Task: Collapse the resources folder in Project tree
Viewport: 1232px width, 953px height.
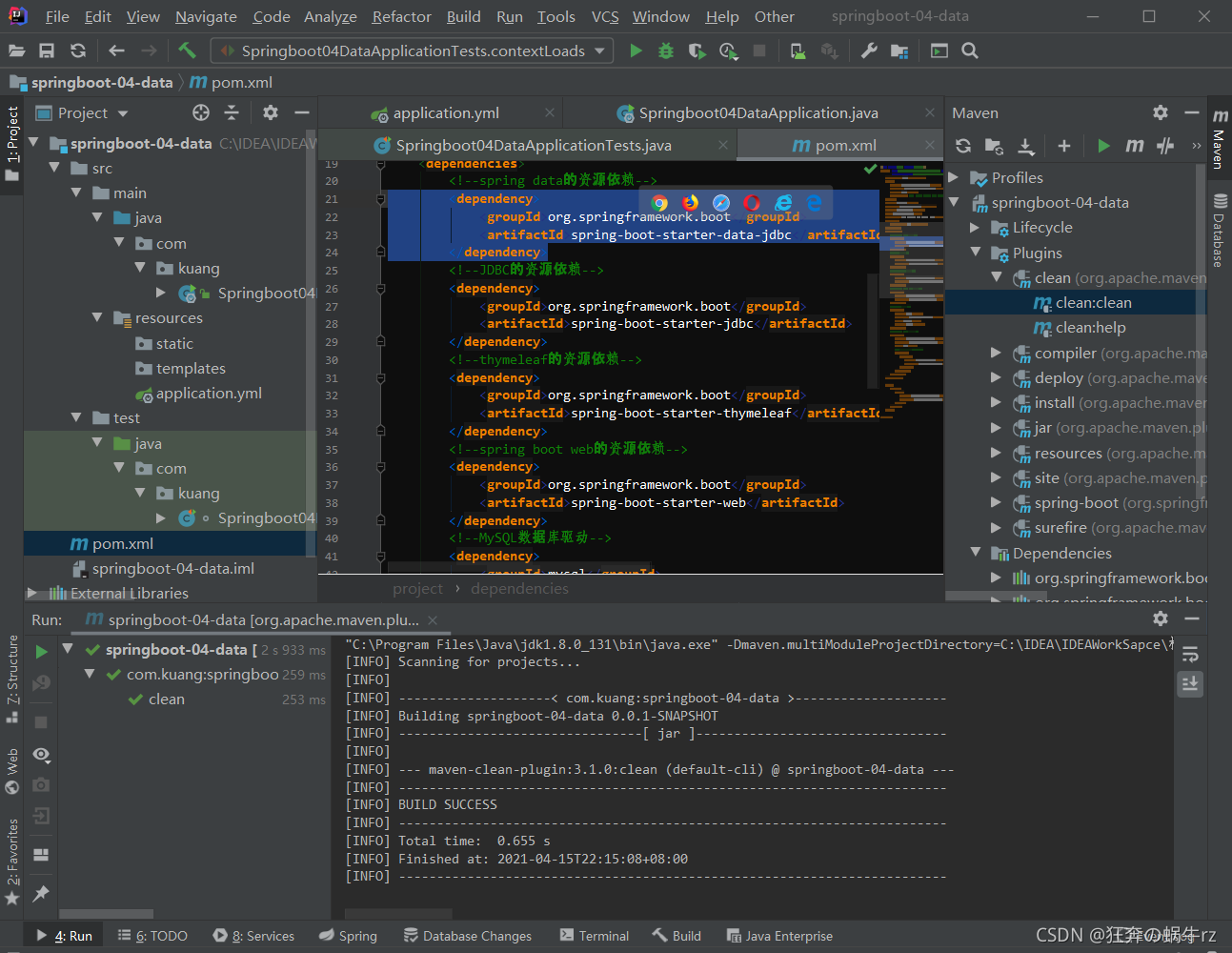Action: coord(97,317)
